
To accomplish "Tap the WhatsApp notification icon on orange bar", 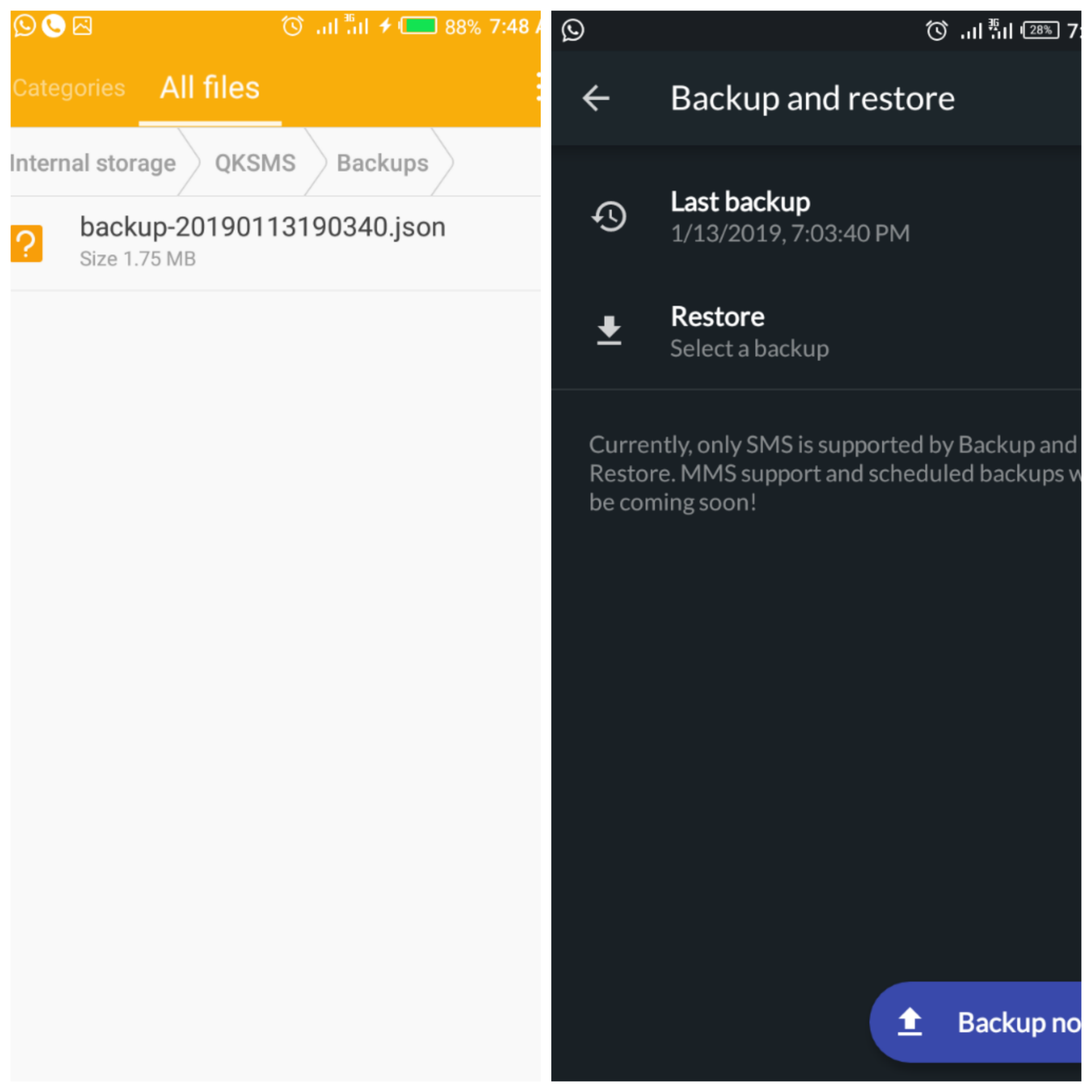I will [25, 26].
